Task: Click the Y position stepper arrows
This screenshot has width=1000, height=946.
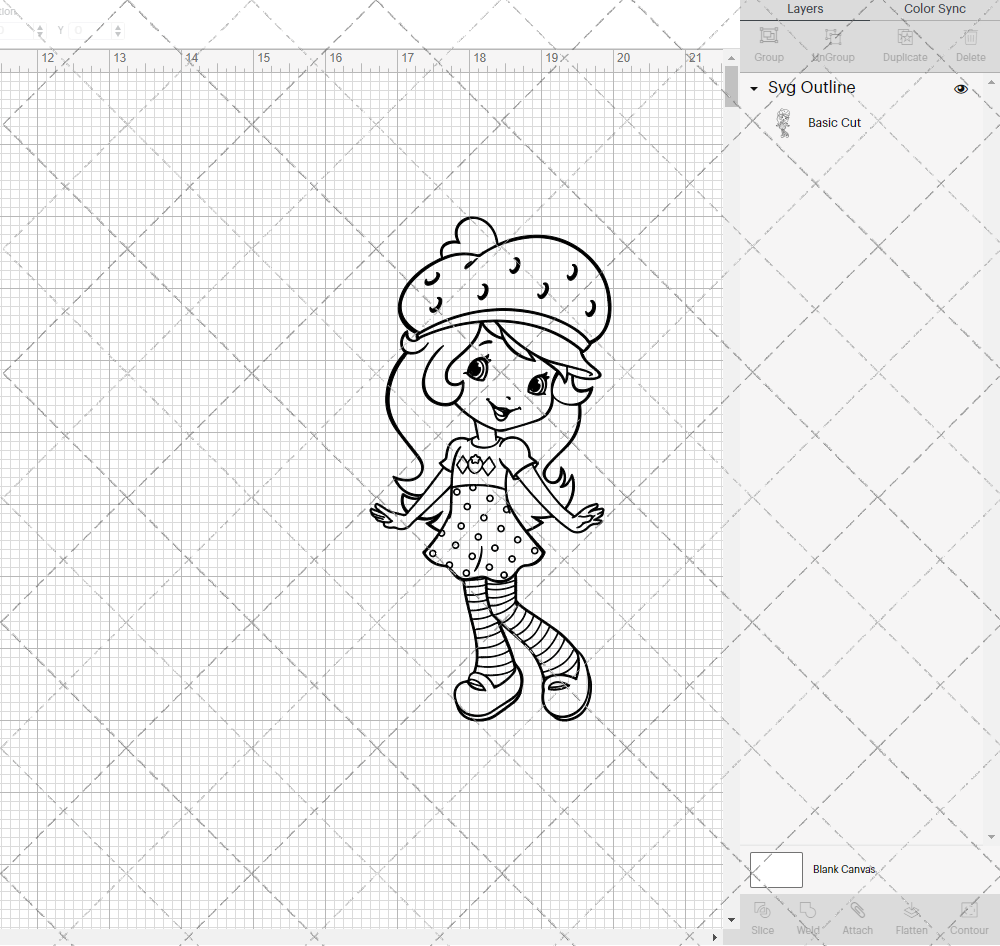Action: (118, 30)
